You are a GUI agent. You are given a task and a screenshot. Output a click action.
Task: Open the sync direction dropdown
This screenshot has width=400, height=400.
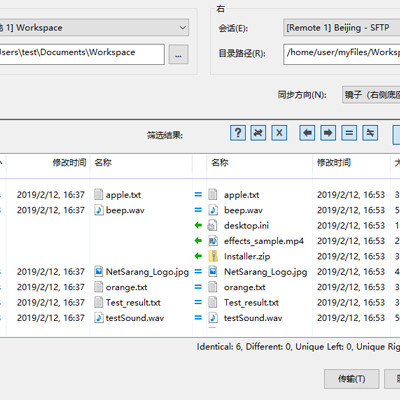371,95
